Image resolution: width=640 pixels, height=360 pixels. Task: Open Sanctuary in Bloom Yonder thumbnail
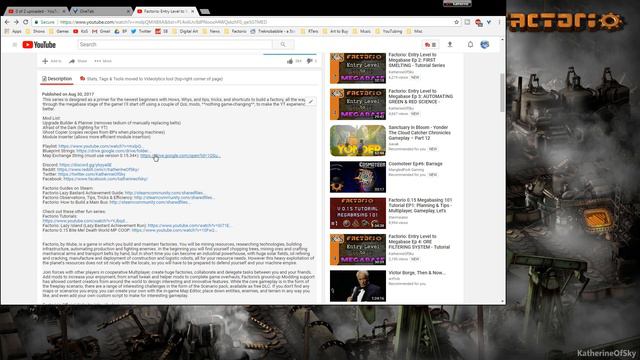[358, 140]
